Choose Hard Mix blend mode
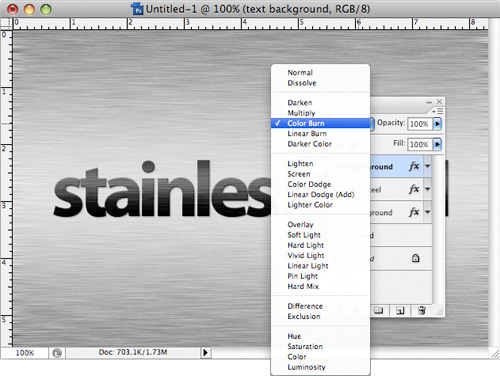 [320, 286]
